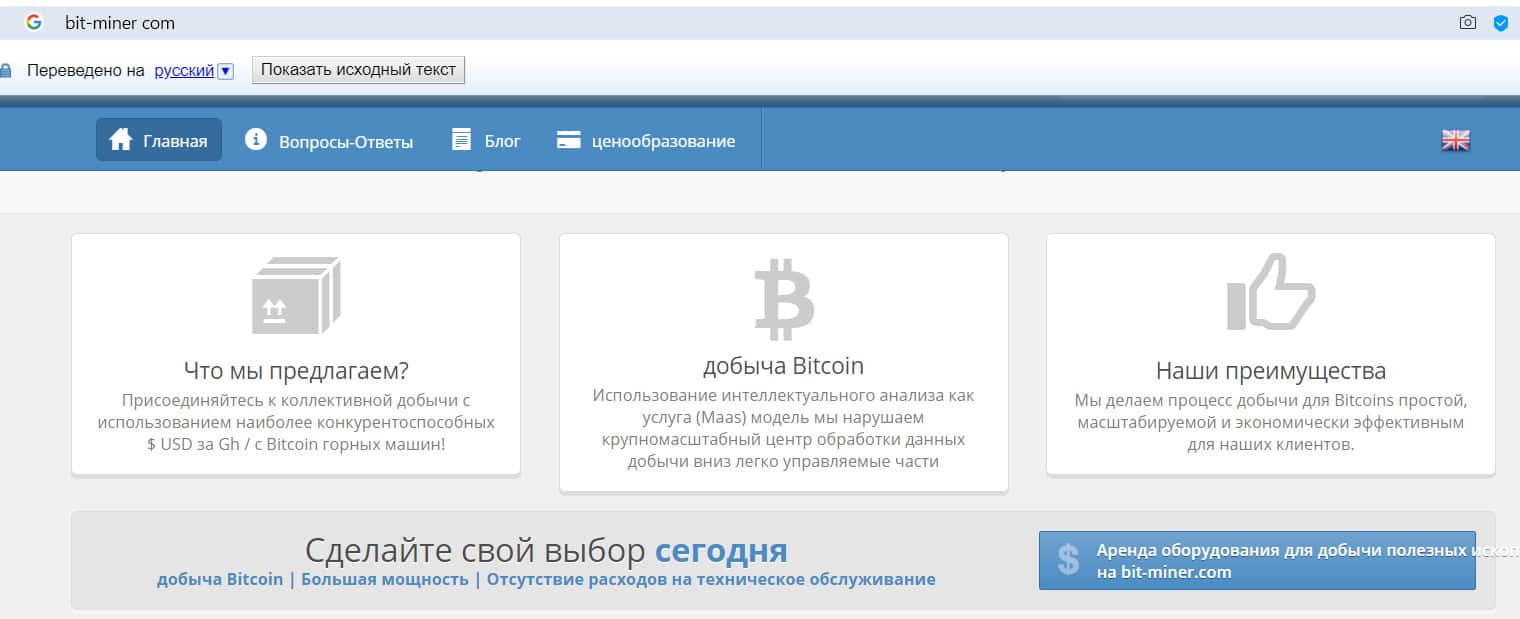Click the добыча Bitcoin card heading

[783, 365]
